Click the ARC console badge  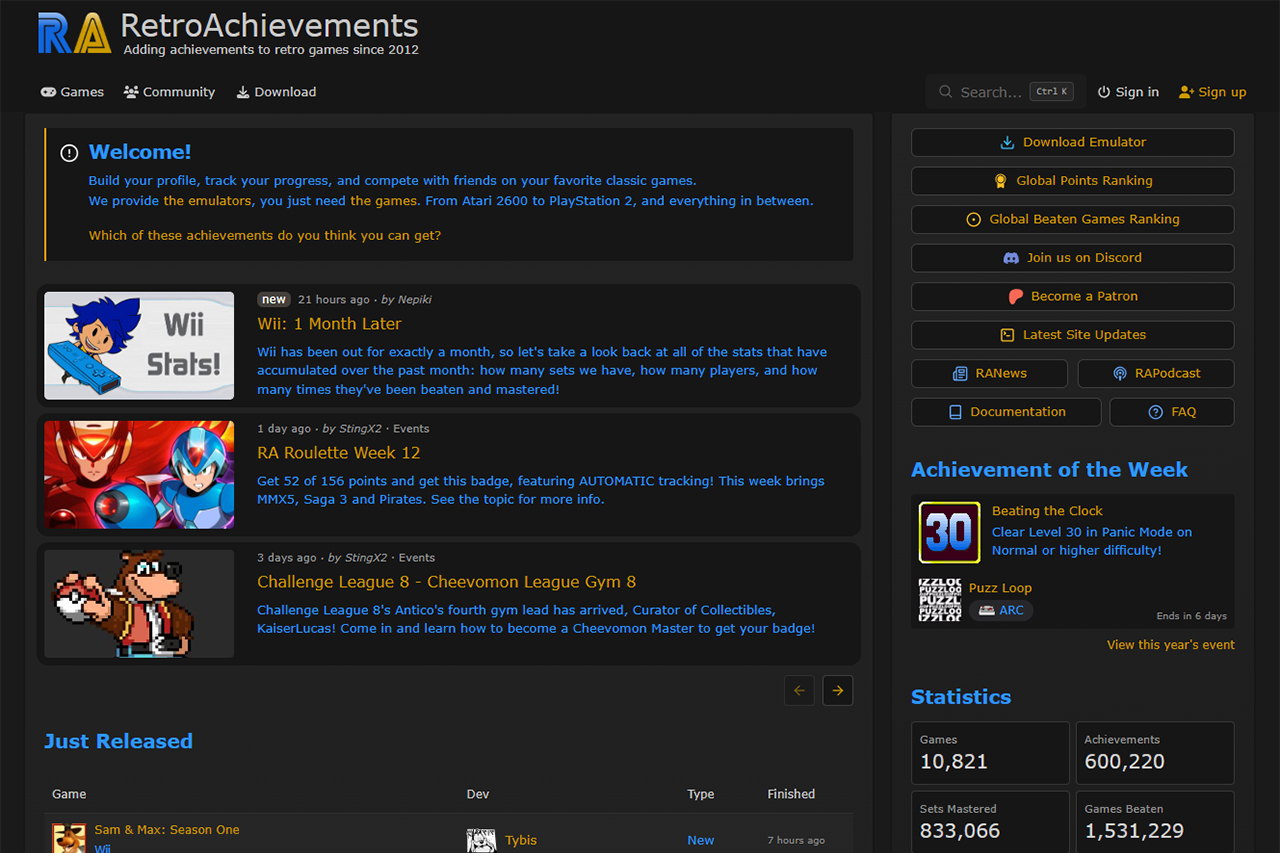coord(1001,610)
